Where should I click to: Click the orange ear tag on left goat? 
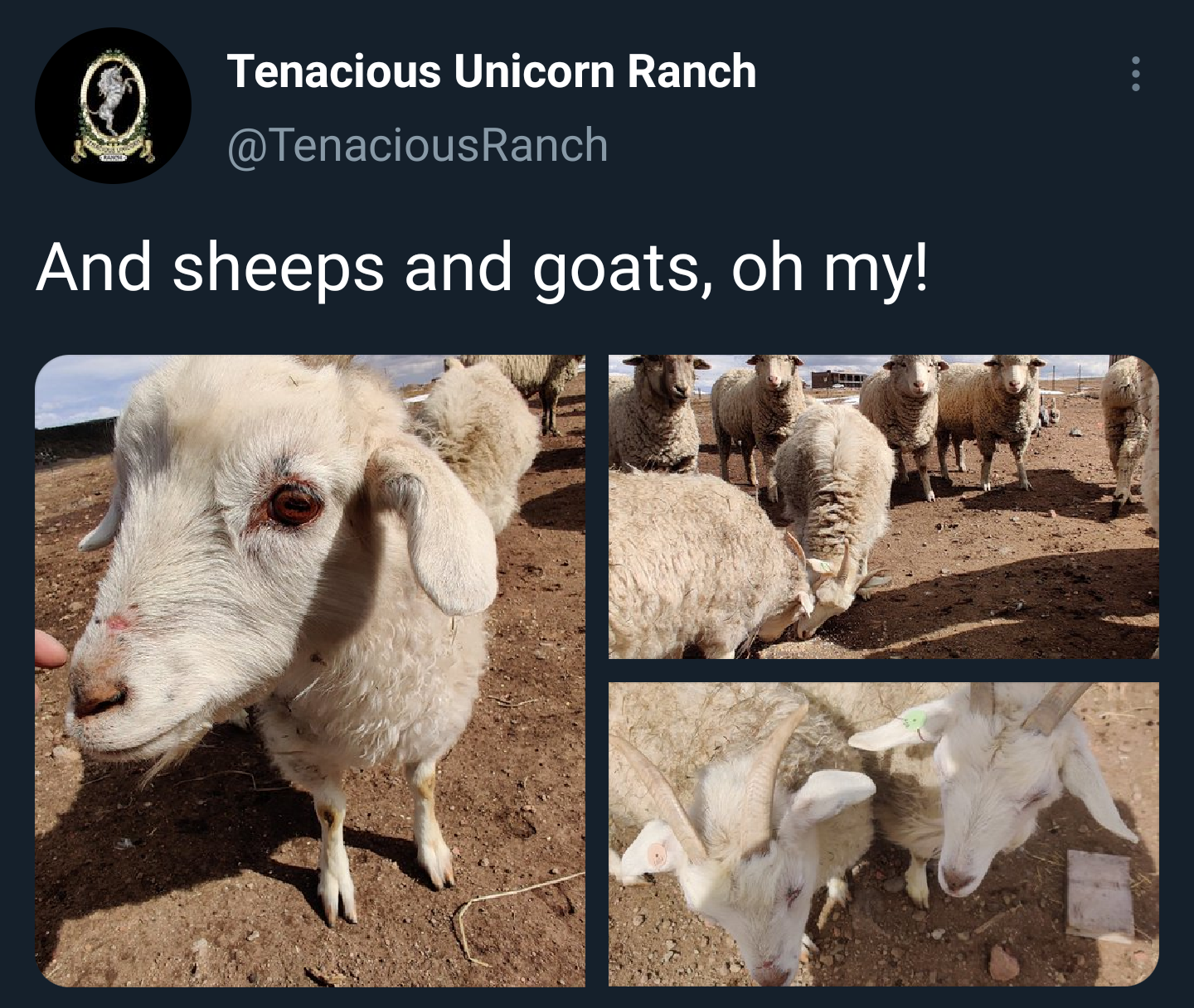656,853
